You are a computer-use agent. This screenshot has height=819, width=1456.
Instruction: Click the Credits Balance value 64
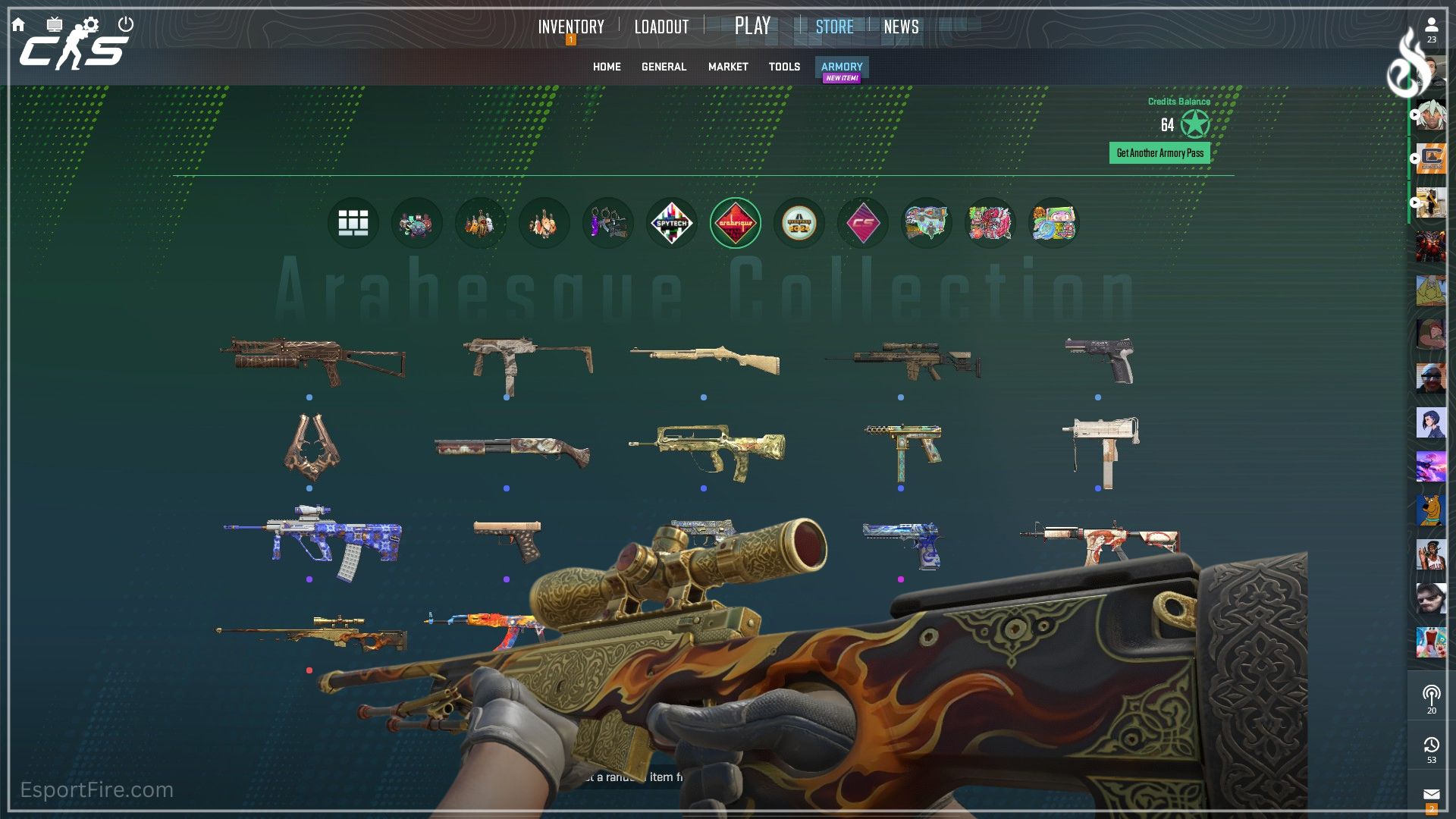tap(1167, 125)
